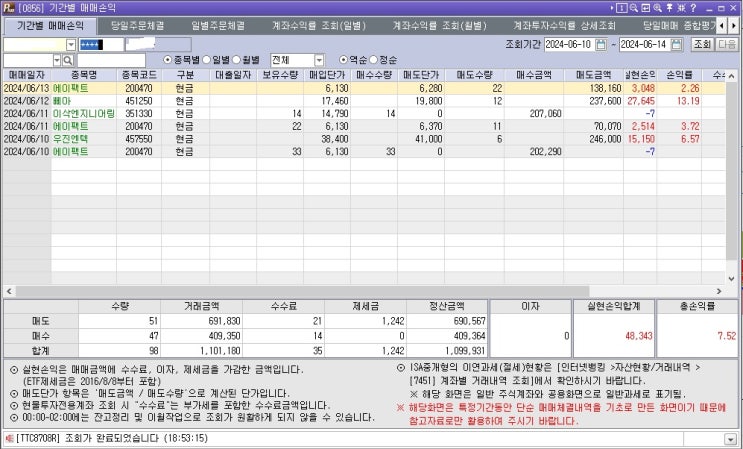The height and width of the screenshot is (449, 743).
Task: Switch to 기간별 매매손익 tab
Action: tap(50, 26)
